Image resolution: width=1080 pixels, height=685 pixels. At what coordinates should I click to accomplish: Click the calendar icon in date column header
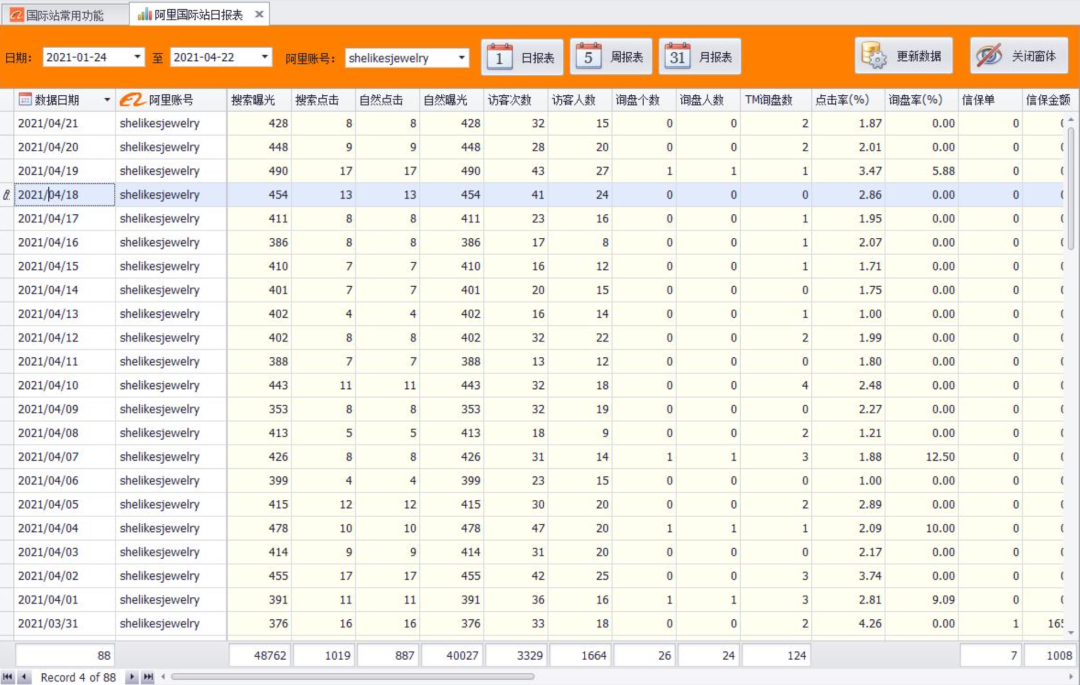pyautogui.click(x=25, y=100)
